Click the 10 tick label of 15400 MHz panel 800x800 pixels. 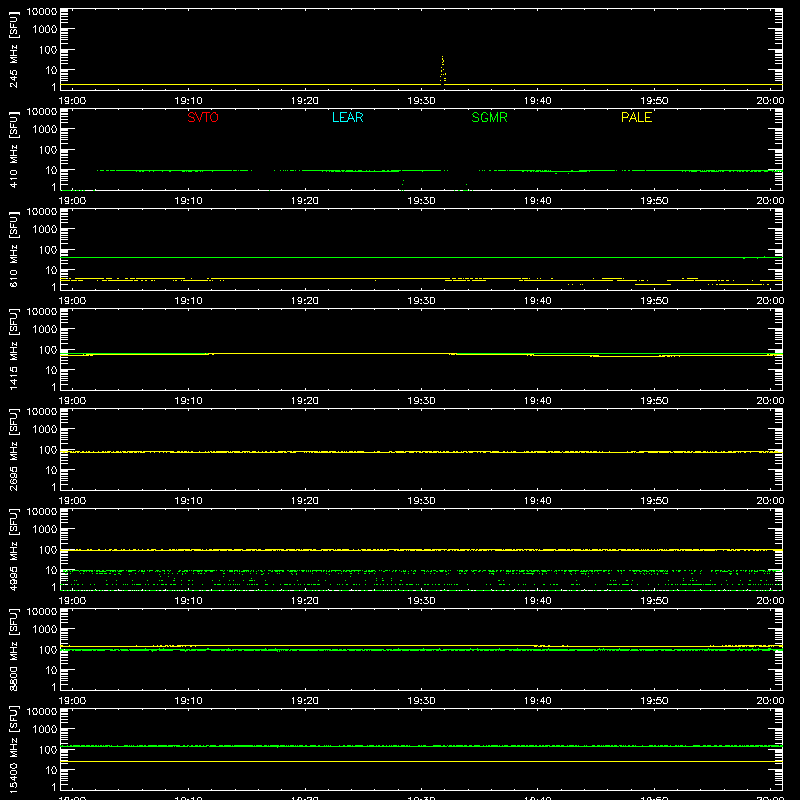click(51, 770)
